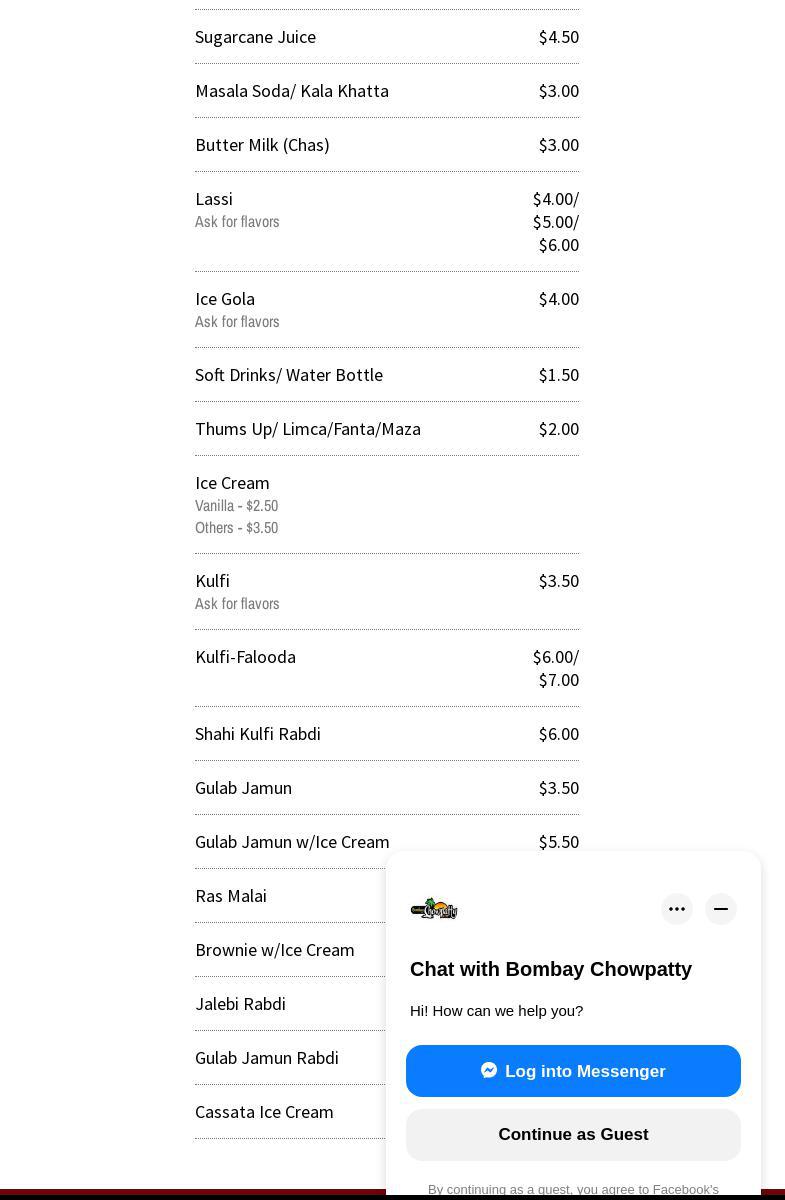Minimize the Messenger chat widget
The height and width of the screenshot is (1200, 785).
(721, 909)
